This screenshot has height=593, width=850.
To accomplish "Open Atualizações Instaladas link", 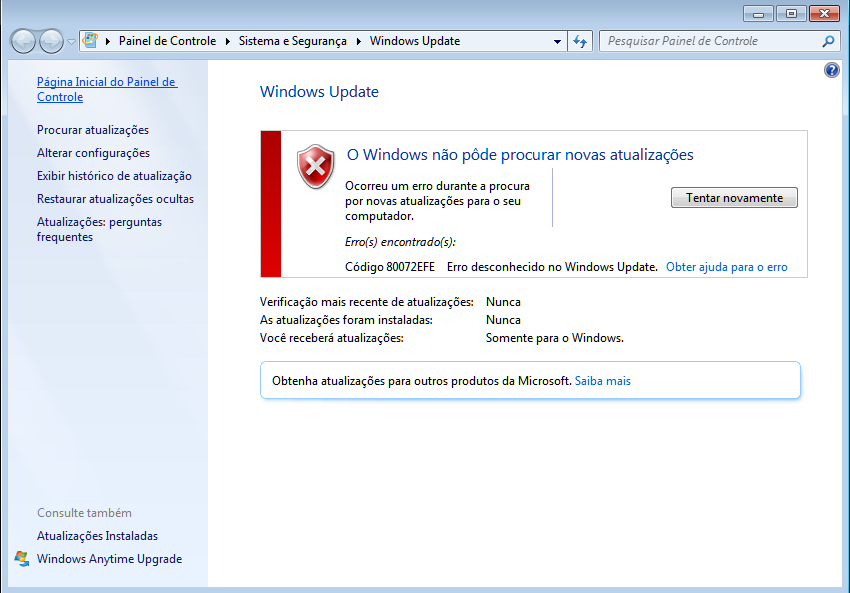I will [98, 536].
